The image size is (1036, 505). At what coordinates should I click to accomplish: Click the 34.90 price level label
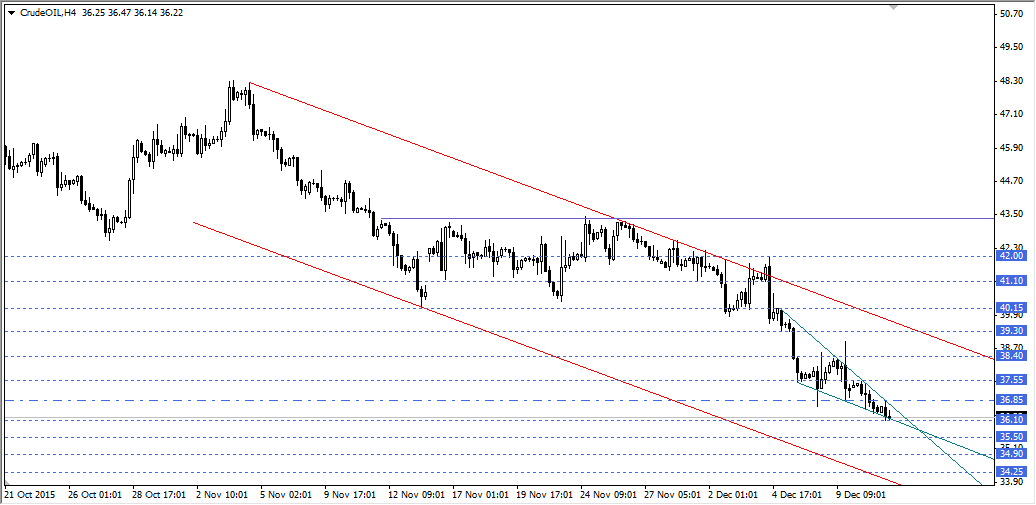(x=1010, y=454)
